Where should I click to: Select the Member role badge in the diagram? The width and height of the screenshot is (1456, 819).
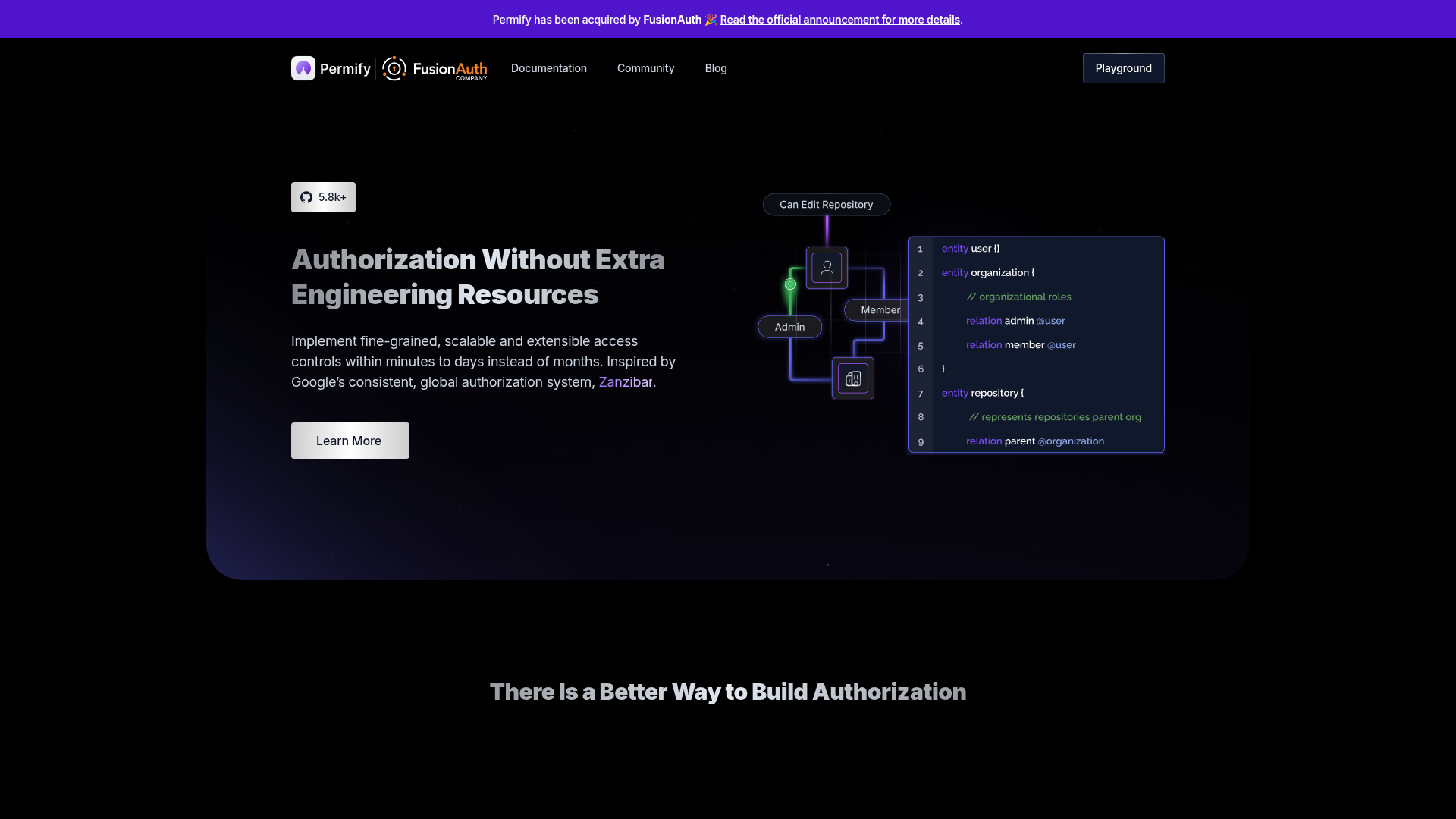pyautogui.click(x=879, y=309)
